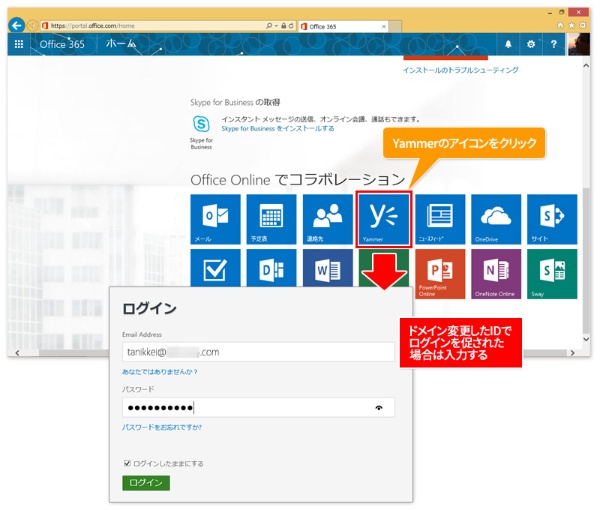Launch the OneDrive tile

tap(496, 219)
